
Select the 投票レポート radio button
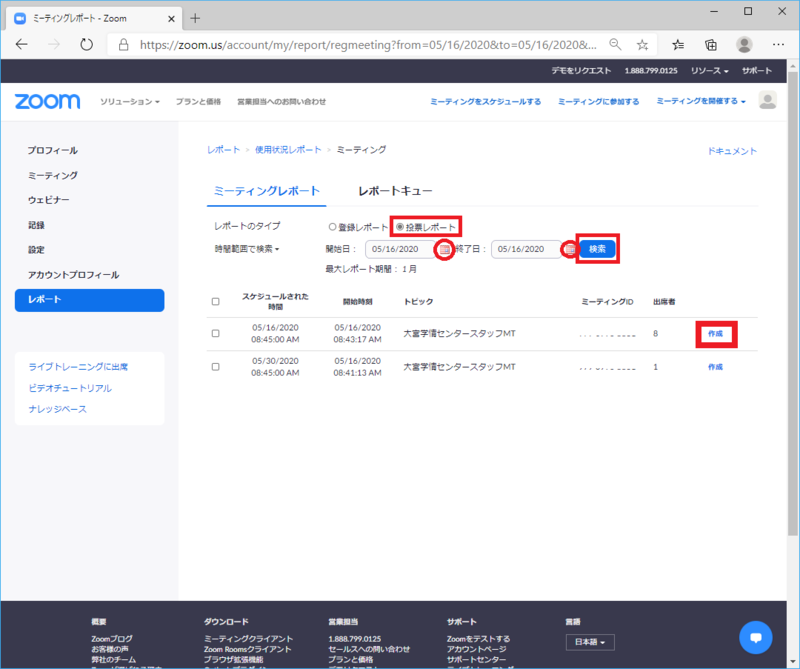(x=400, y=227)
